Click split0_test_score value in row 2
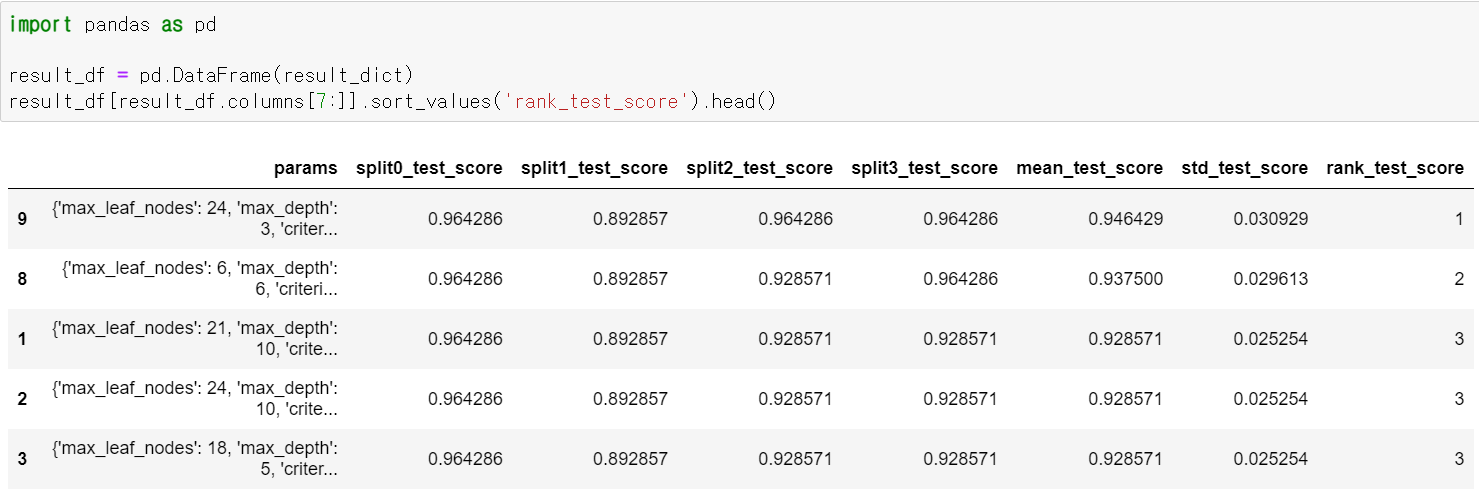1479x493 pixels. pos(465,398)
